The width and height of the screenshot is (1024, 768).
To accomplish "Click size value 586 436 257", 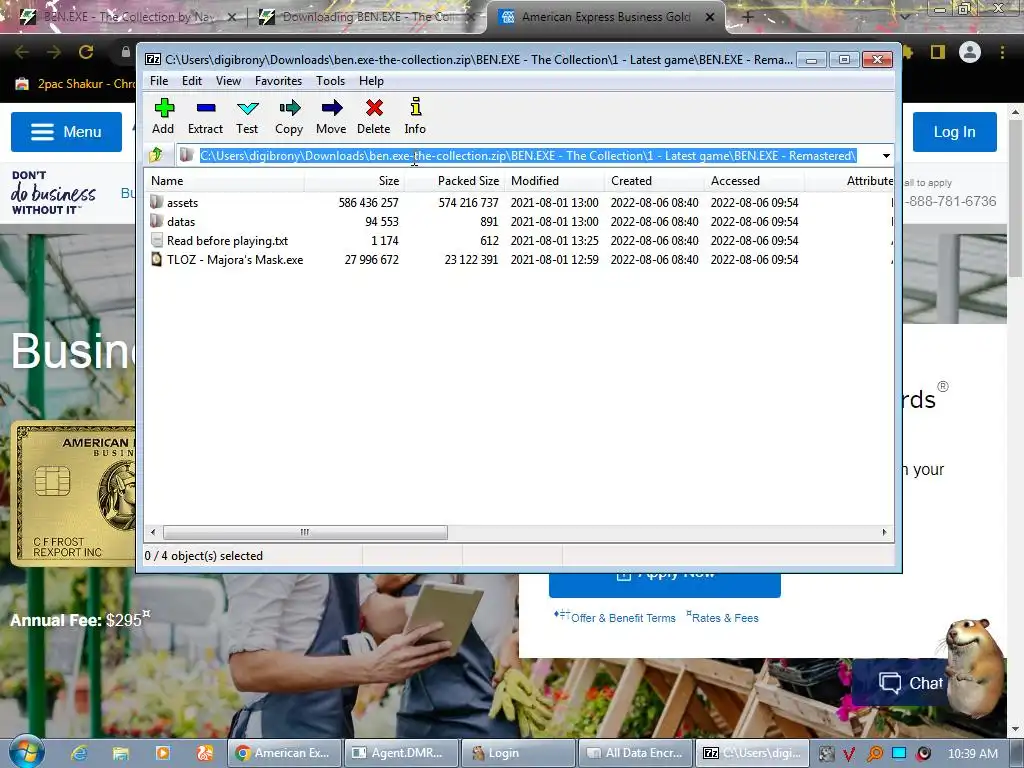I will click(368, 202).
